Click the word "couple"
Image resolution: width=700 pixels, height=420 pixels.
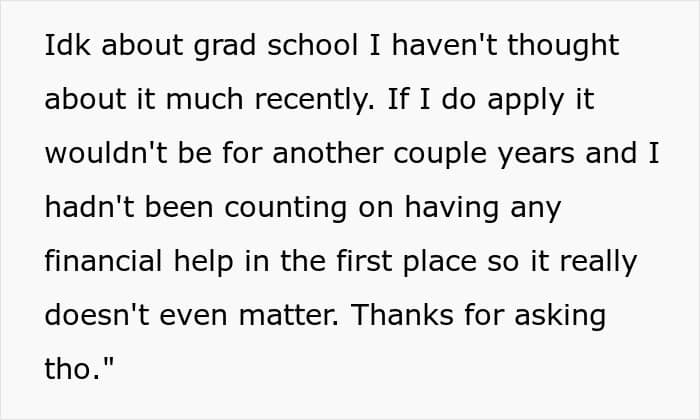click(440, 154)
